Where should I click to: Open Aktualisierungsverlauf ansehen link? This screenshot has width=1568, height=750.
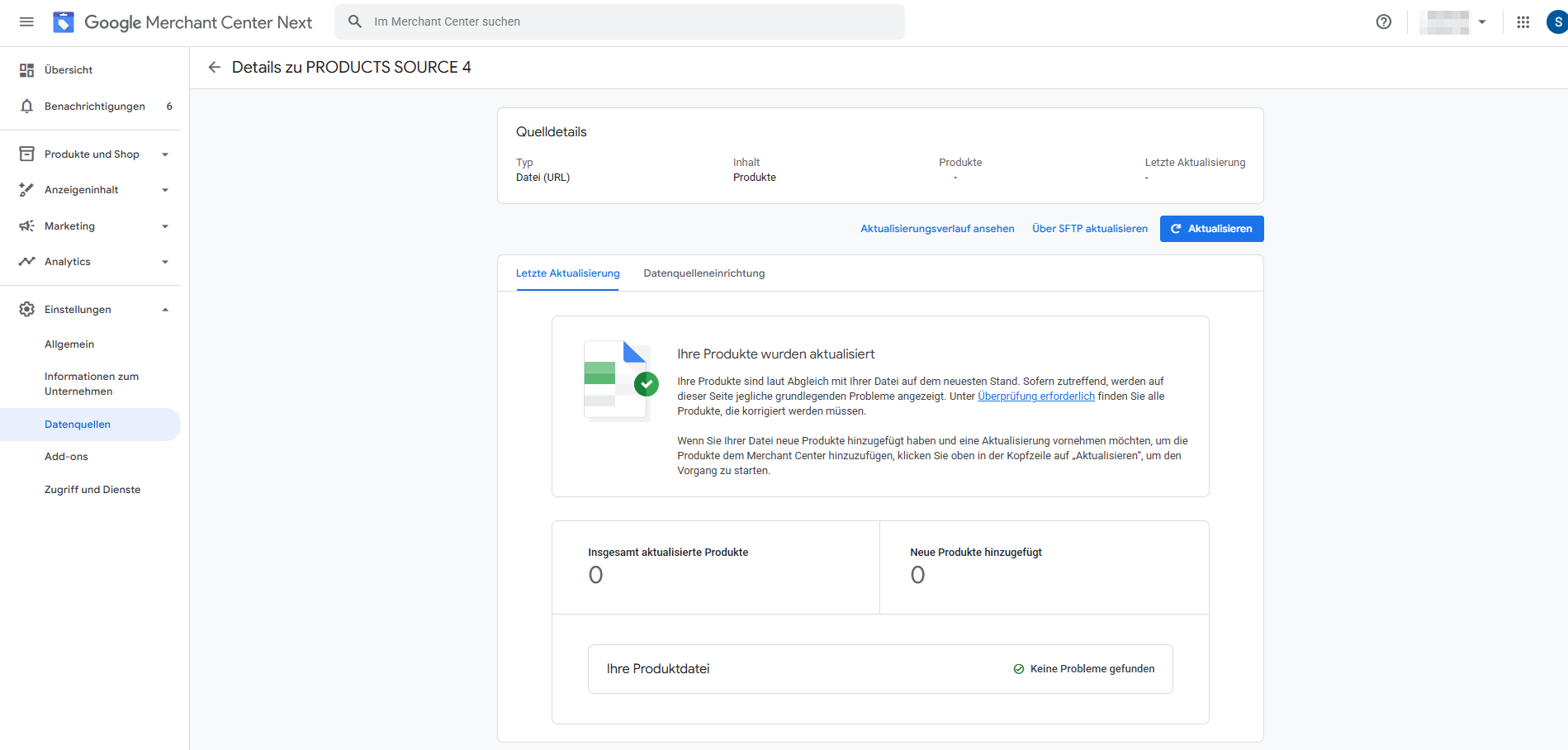click(x=937, y=229)
